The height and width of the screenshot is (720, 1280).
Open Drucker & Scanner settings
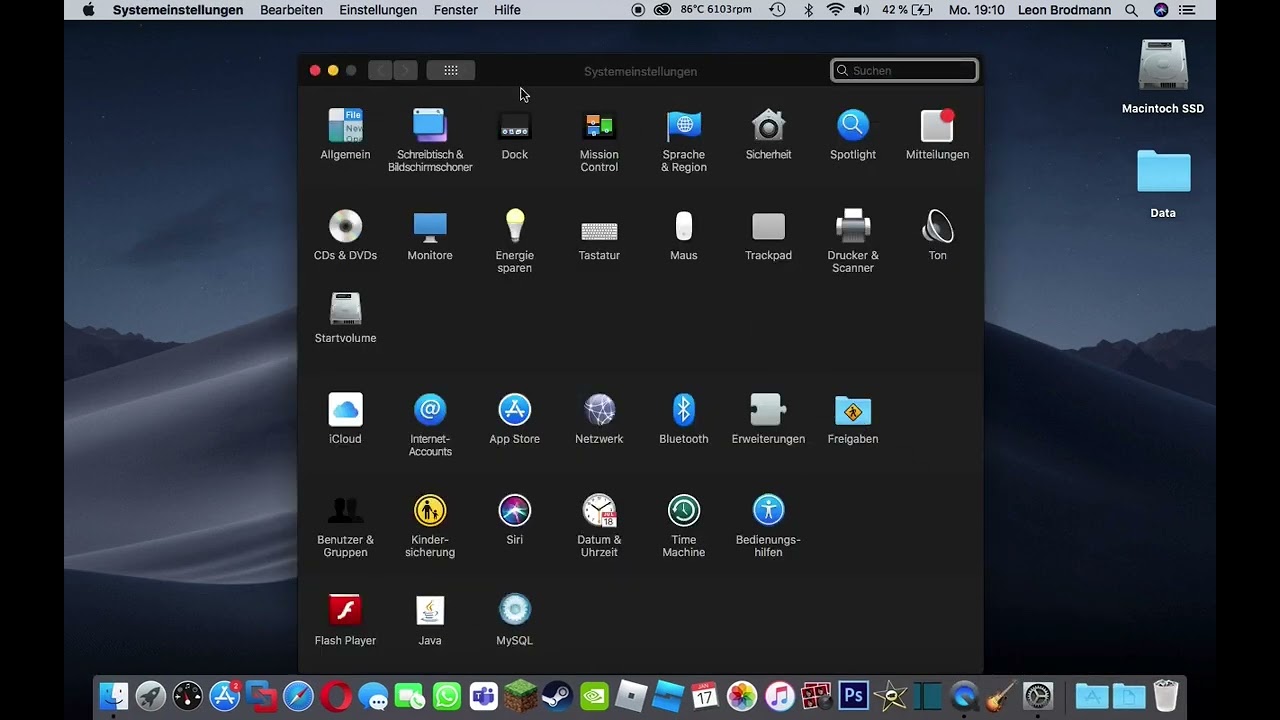click(x=853, y=241)
